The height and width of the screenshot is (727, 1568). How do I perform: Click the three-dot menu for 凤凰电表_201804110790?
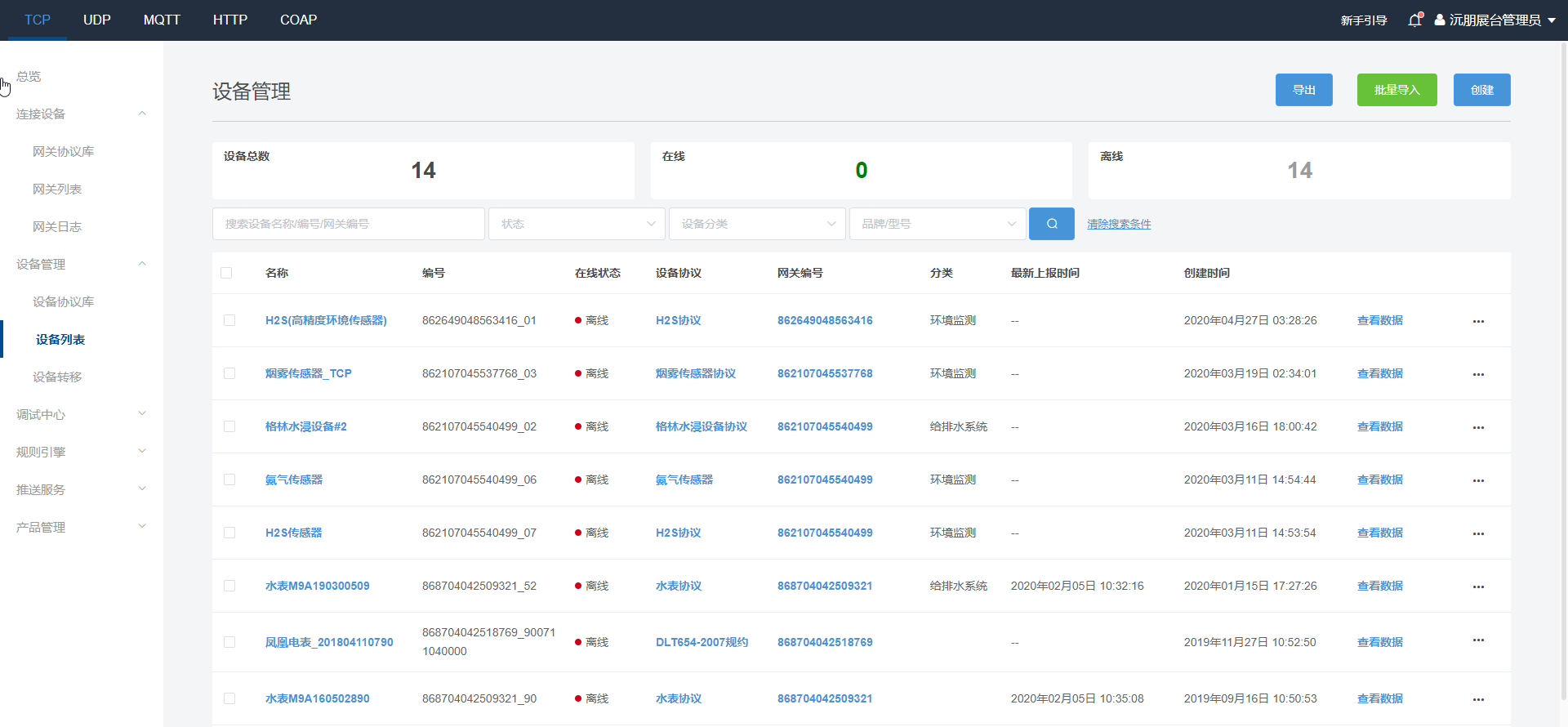point(1478,640)
